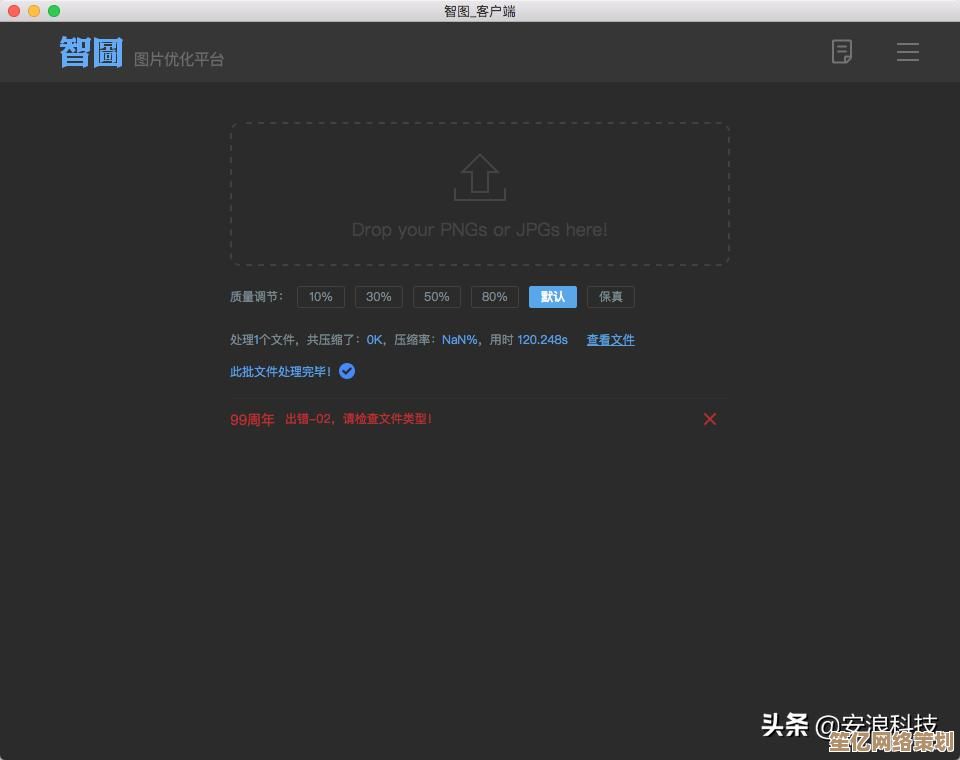
Task: Set quality to 10%
Action: [321, 297]
